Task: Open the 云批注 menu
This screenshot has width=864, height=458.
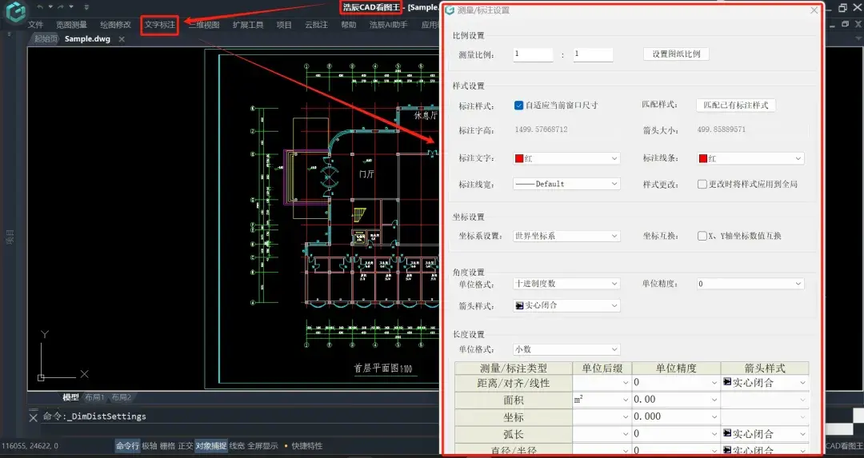Action: pyautogui.click(x=316, y=25)
